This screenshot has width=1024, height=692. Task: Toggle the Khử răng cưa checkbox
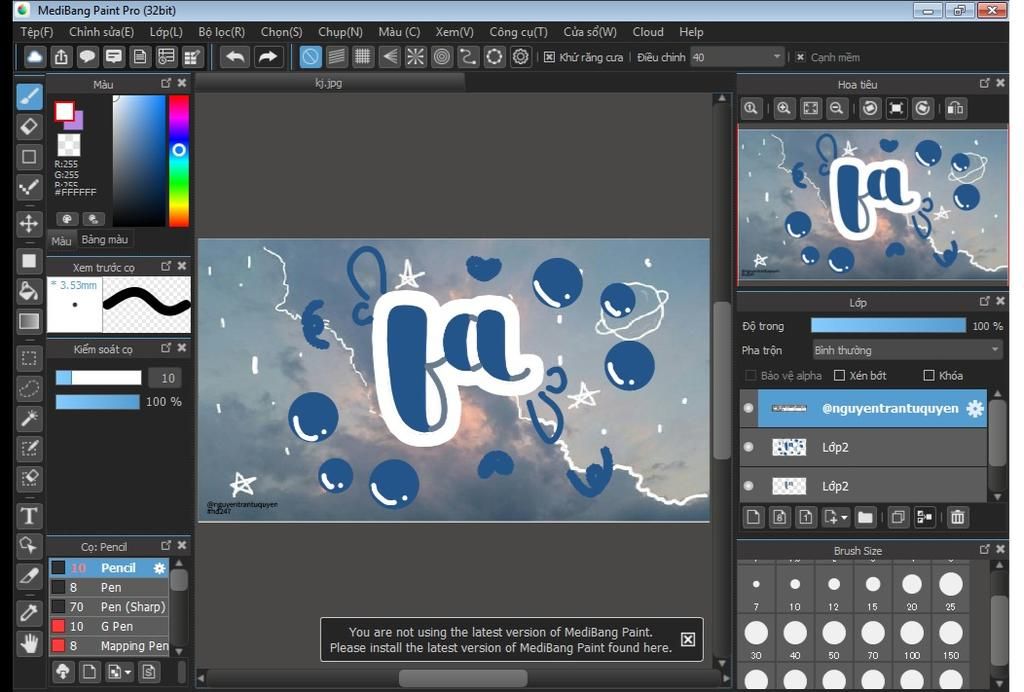pos(549,57)
